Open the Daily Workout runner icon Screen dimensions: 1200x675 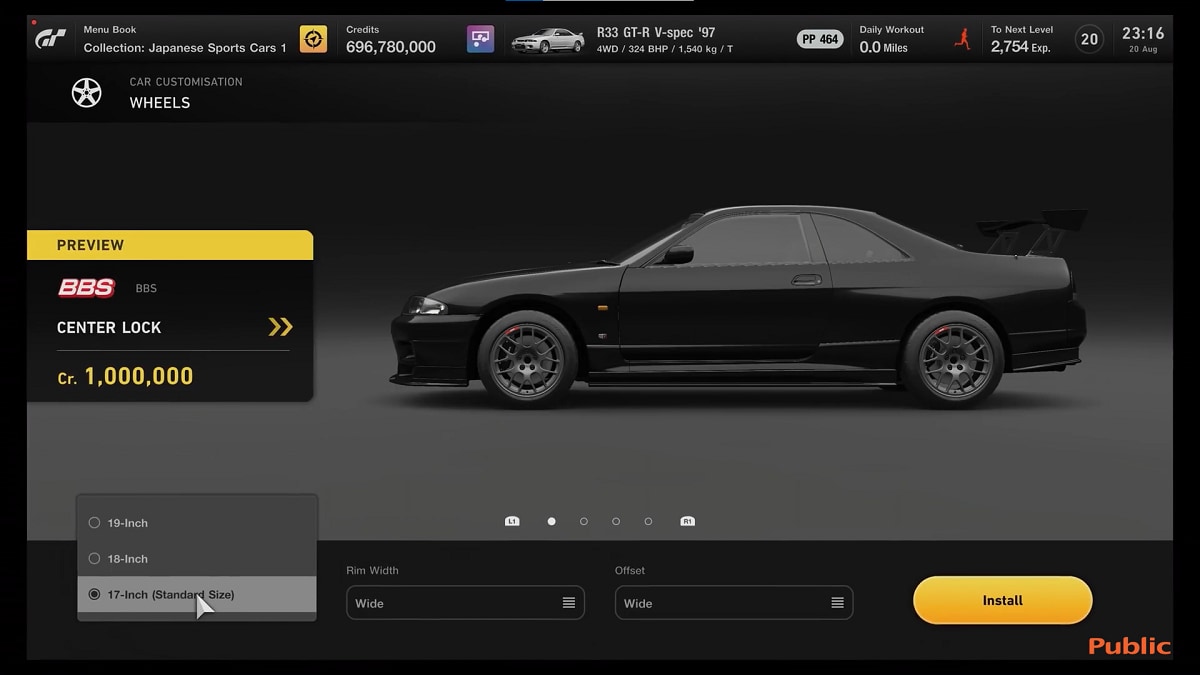click(x=962, y=39)
